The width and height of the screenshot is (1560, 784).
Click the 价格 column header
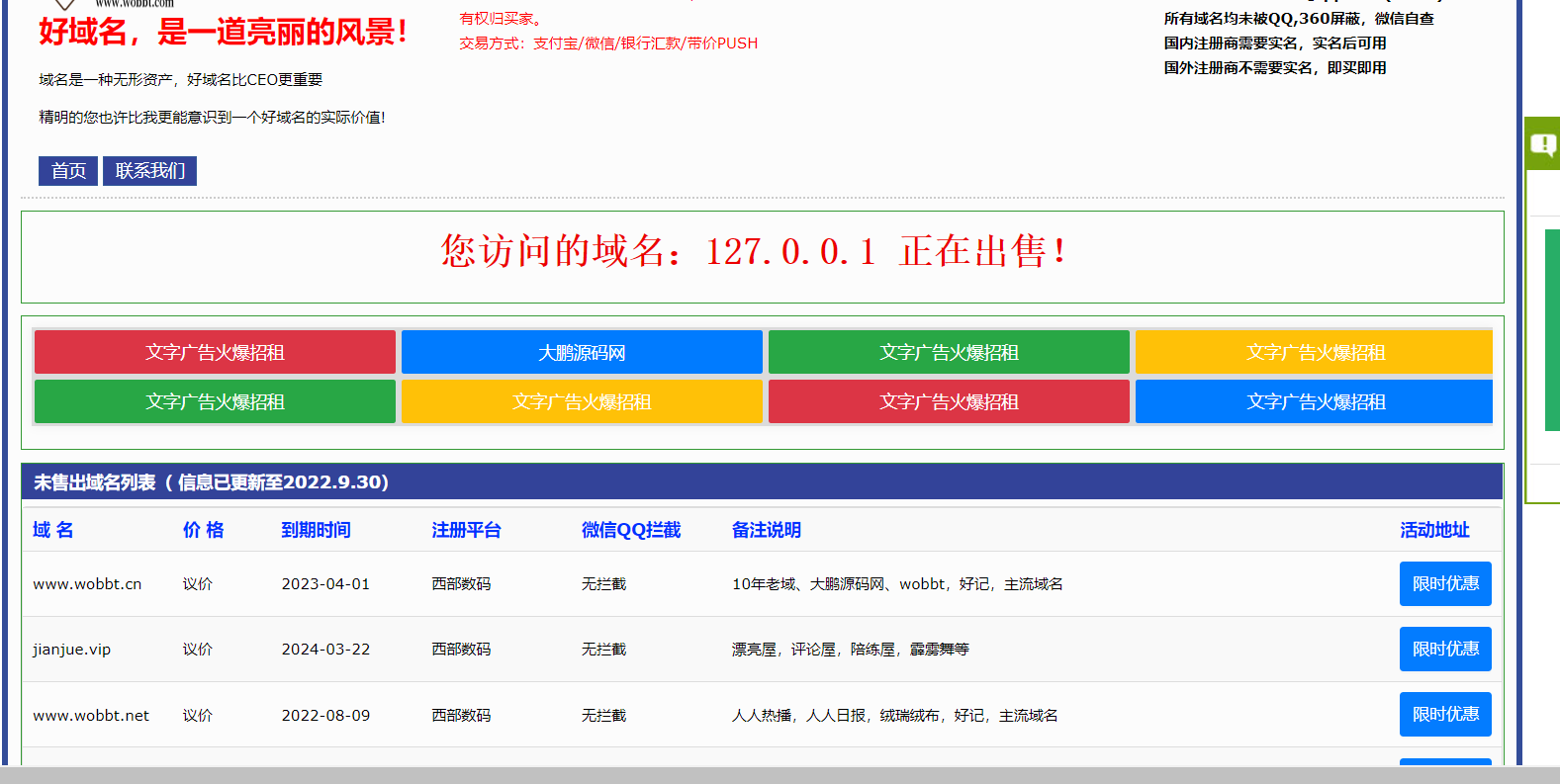(203, 530)
